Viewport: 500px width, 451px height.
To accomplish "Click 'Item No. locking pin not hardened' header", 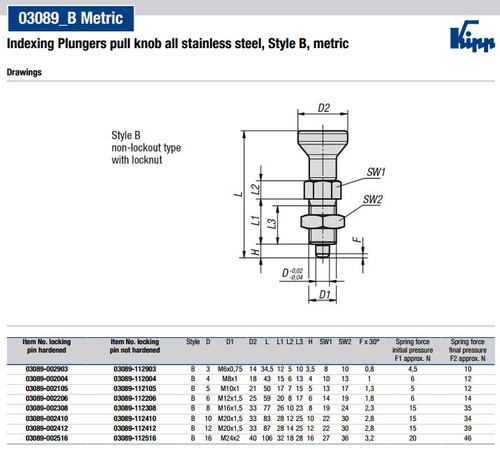I will [135, 346].
